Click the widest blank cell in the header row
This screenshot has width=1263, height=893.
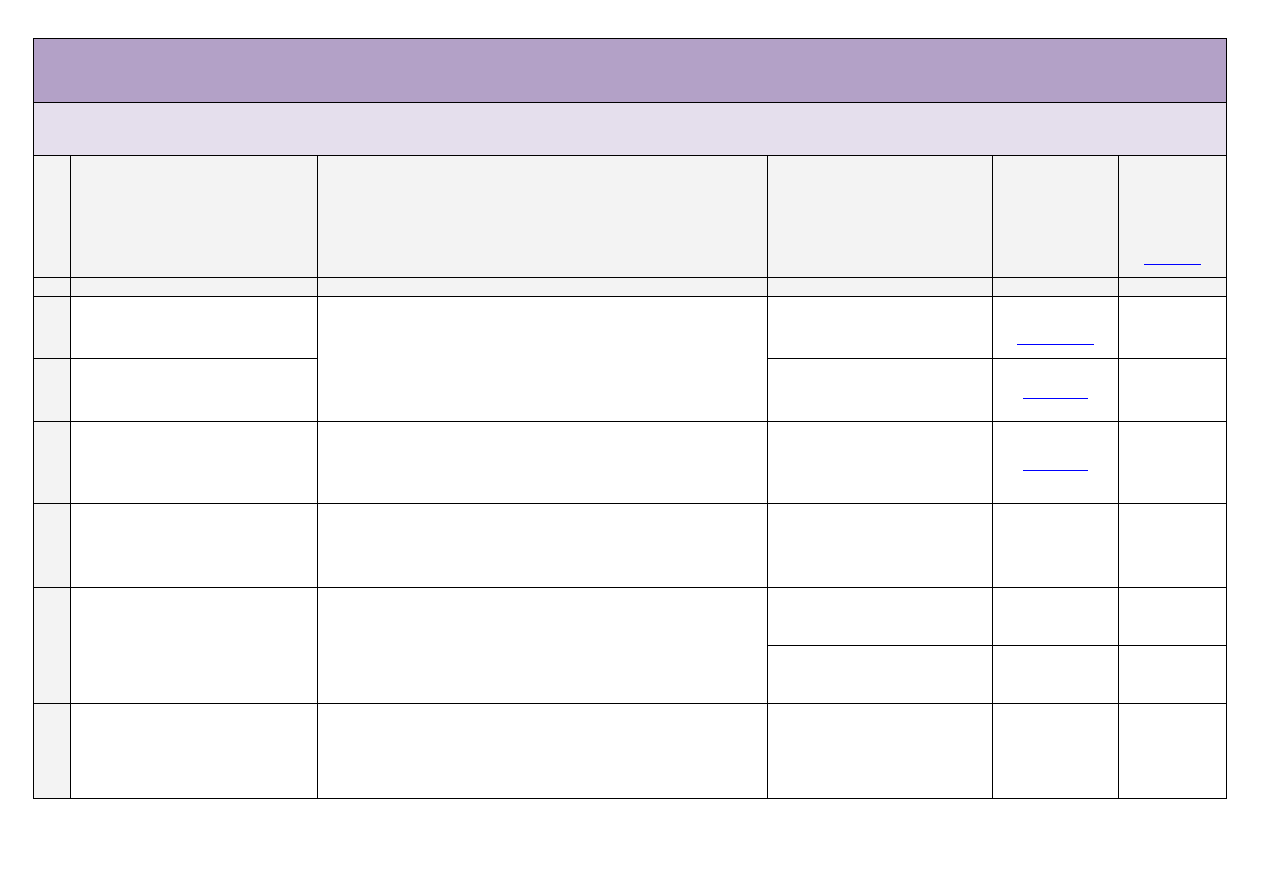click(541, 216)
